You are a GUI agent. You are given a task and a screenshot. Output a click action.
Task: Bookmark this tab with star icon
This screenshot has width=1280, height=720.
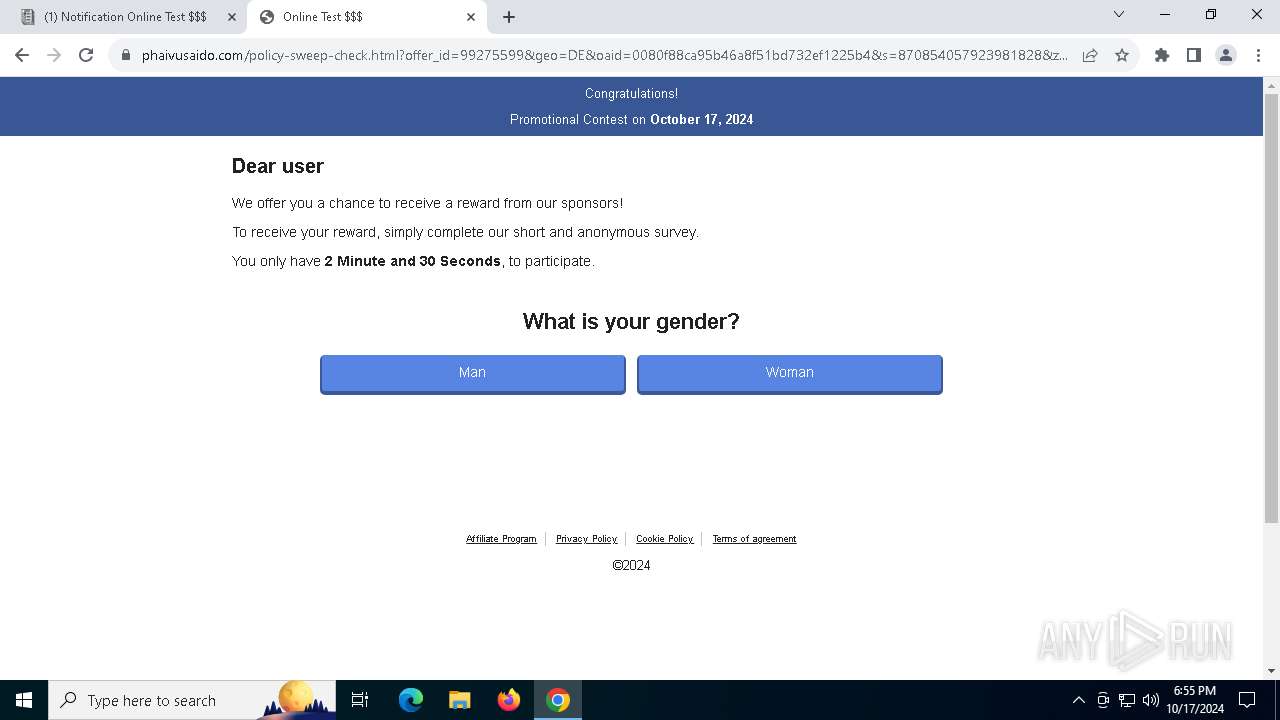click(x=1122, y=55)
